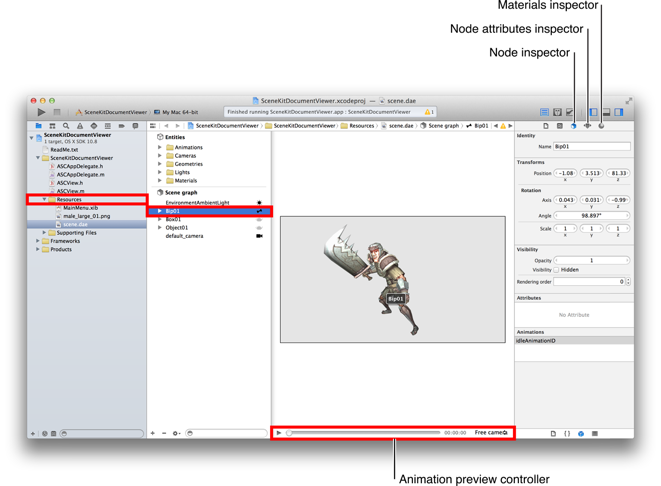Open the Symbol navigator icon

click(x=52, y=126)
